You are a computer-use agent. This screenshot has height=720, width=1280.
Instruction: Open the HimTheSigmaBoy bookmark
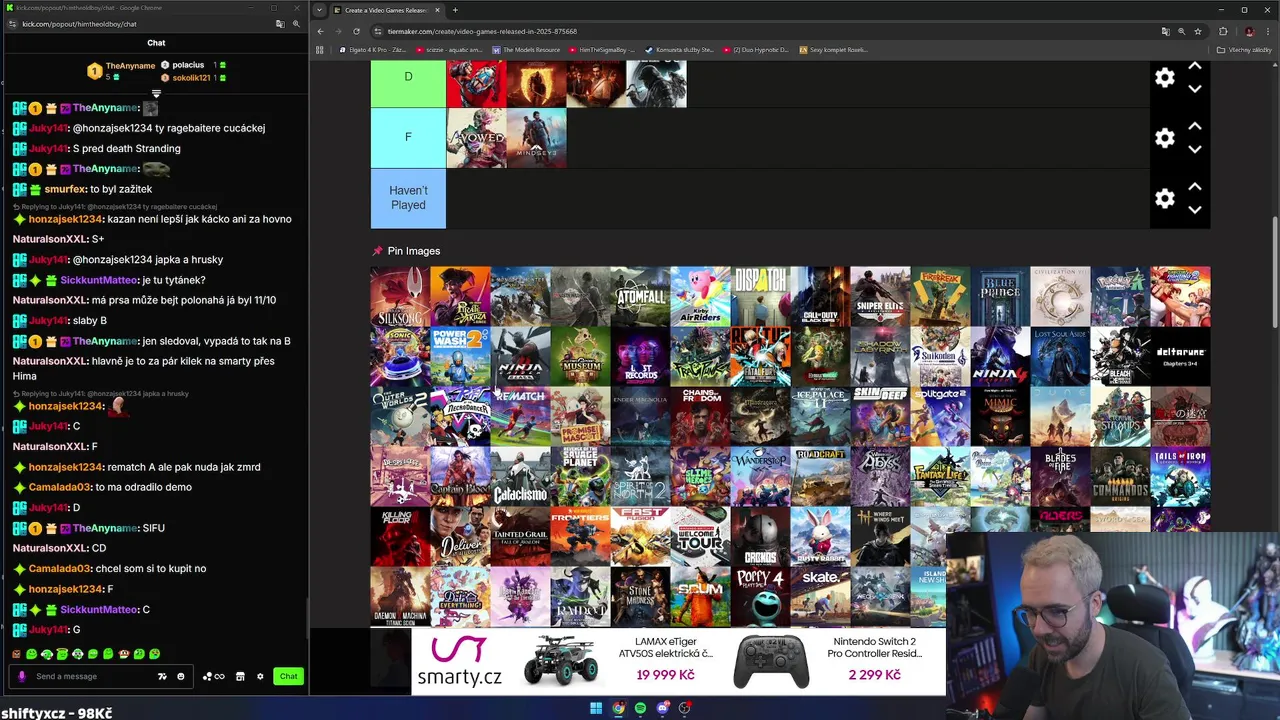tap(603, 50)
